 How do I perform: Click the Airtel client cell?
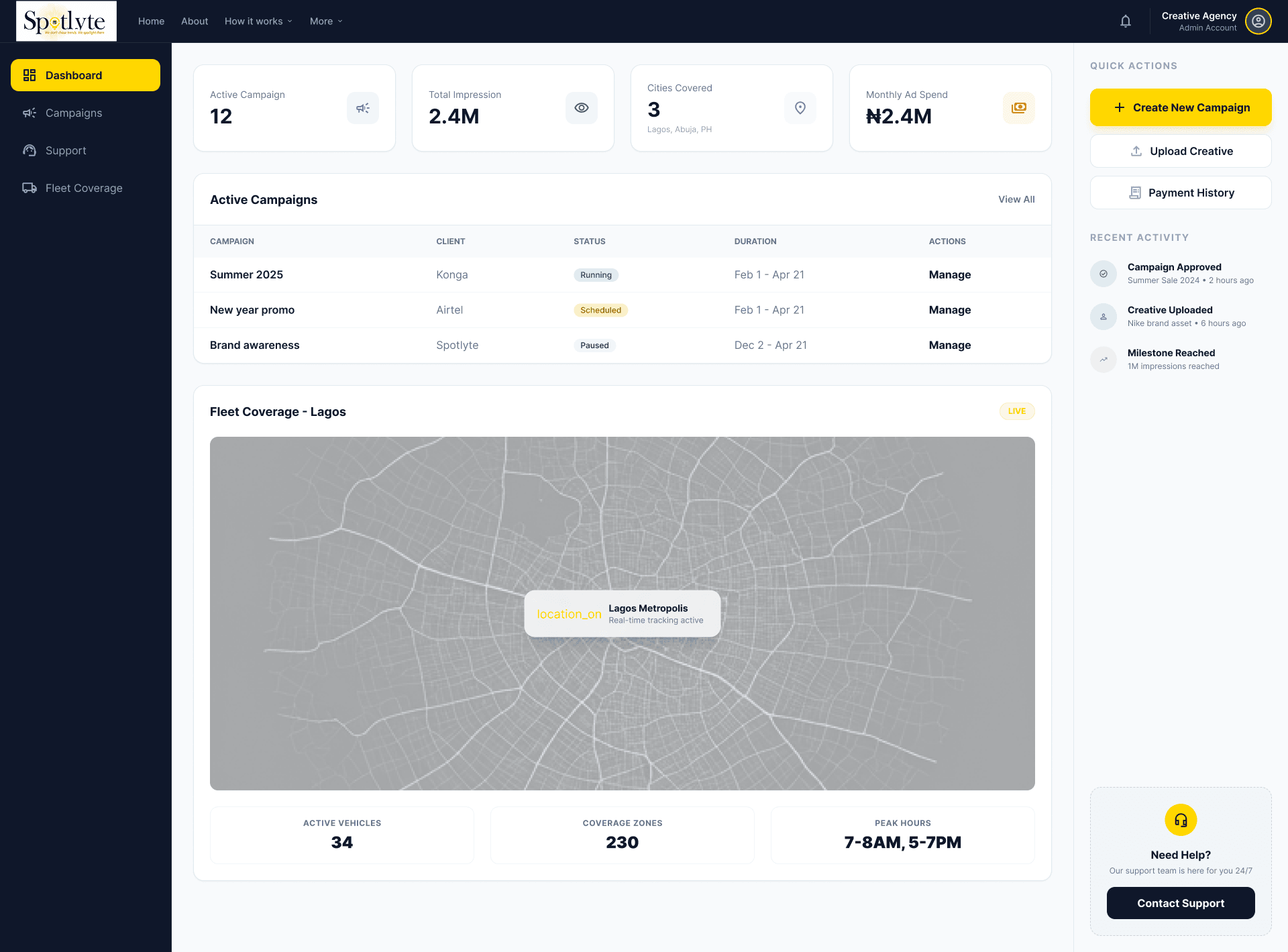[x=449, y=310]
